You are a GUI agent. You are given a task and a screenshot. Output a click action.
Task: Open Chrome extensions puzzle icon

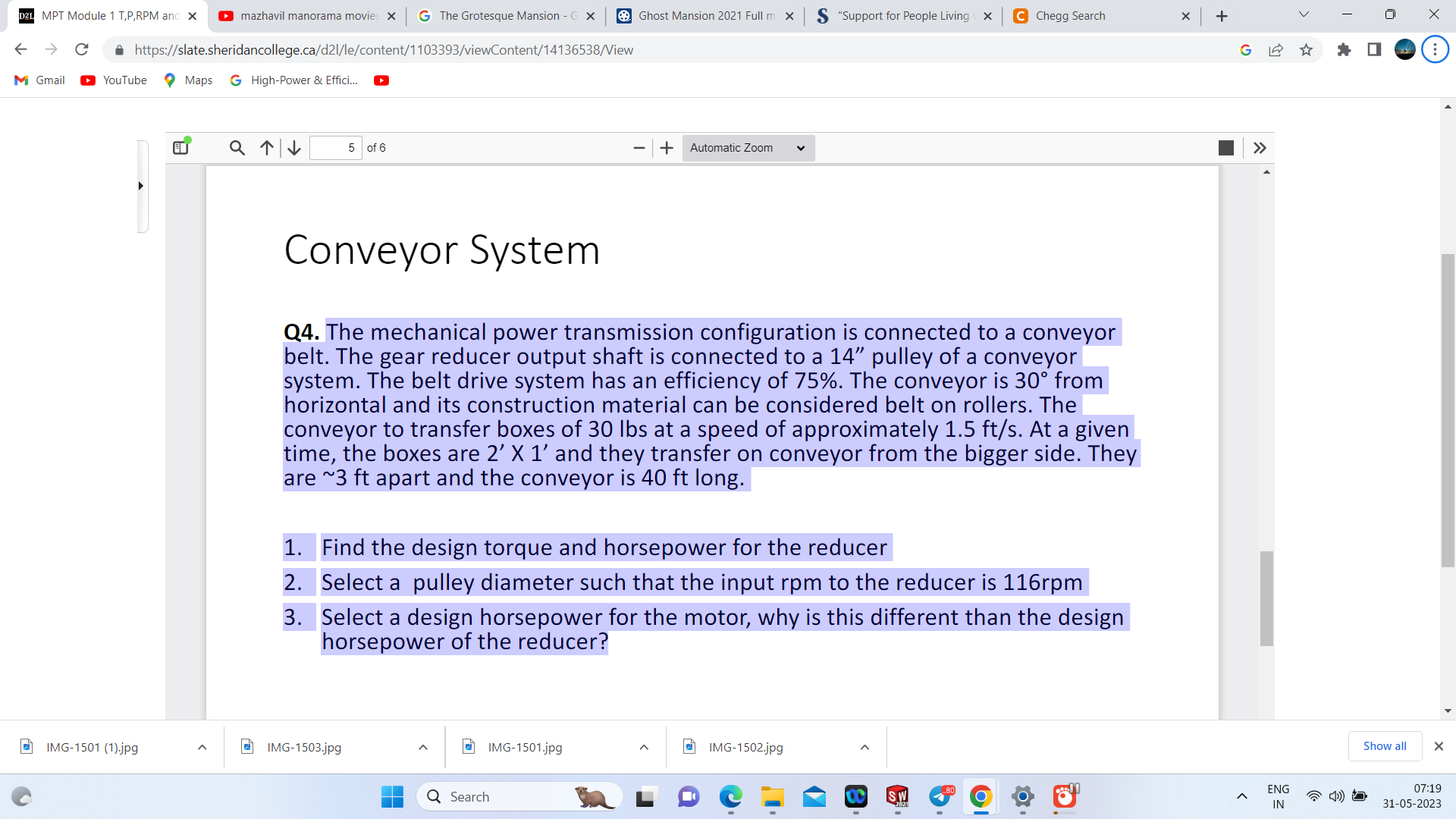click(x=1344, y=50)
